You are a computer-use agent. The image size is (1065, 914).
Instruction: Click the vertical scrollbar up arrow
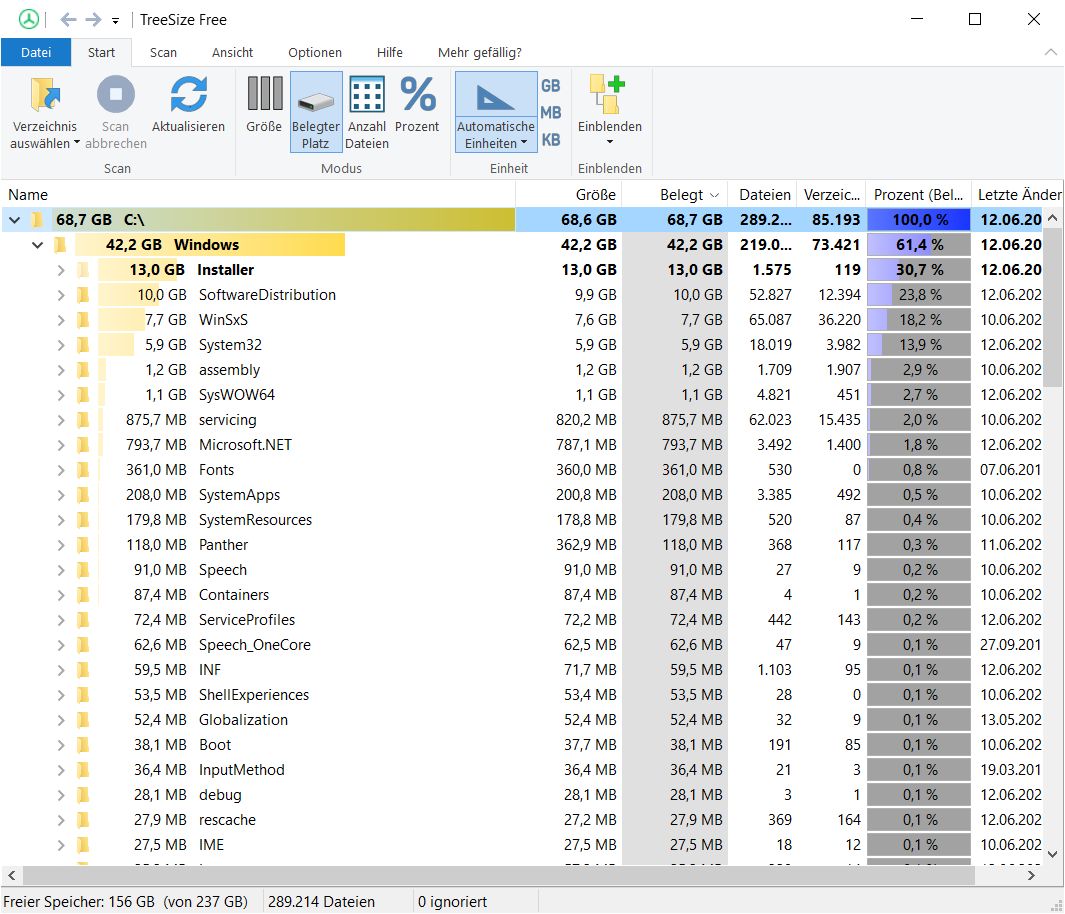point(1053,218)
